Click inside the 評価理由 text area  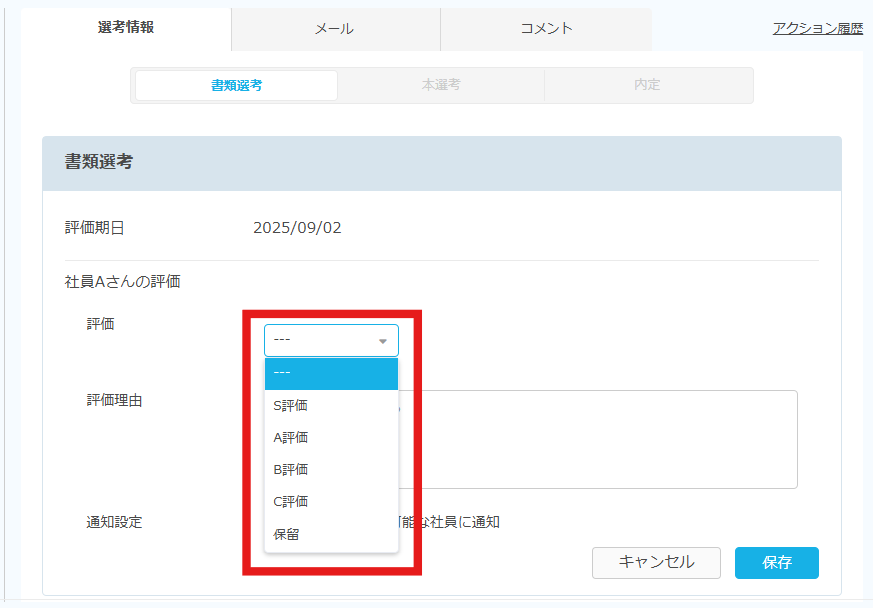tap(600, 440)
